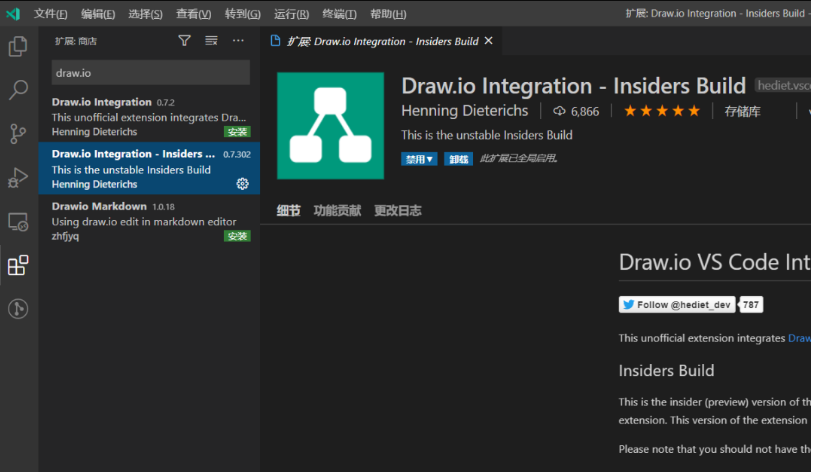Open the Search view in activity bar
The width and height of the screenshot is (816, 472).
(18, 90)
